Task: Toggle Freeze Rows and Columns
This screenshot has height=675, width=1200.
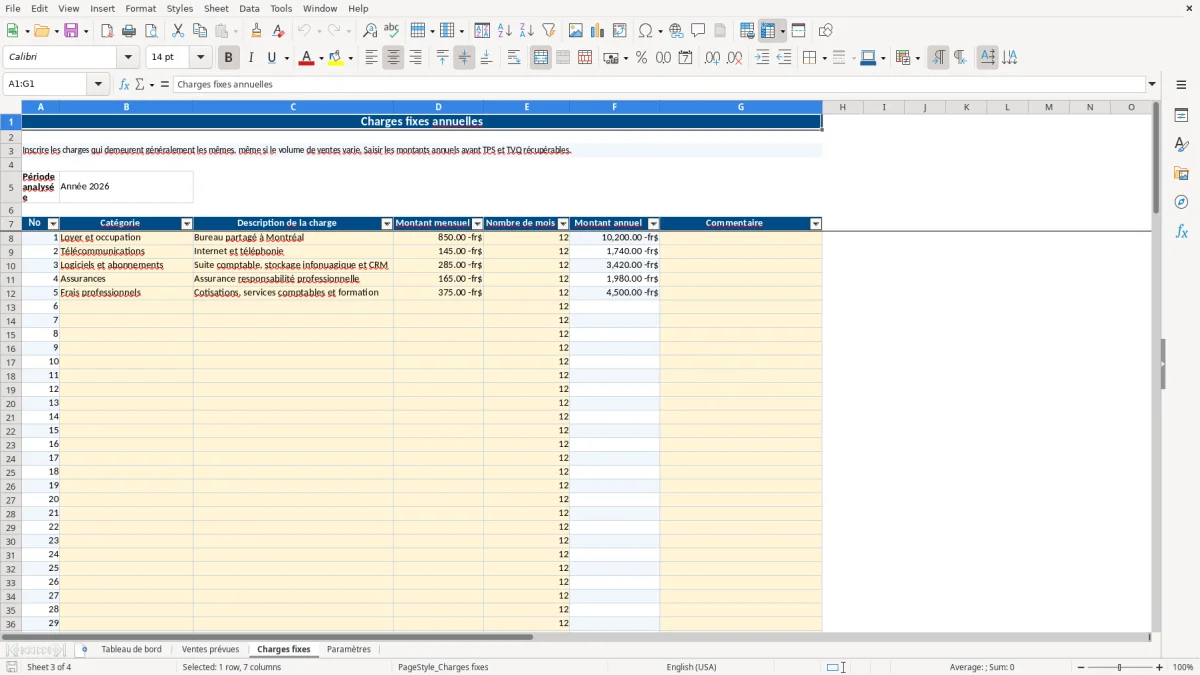Action: tap(768, 31)
